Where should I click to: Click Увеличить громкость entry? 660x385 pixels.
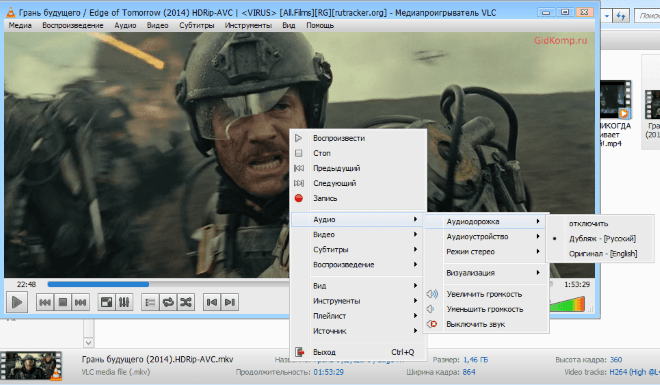tap(486, 294)
